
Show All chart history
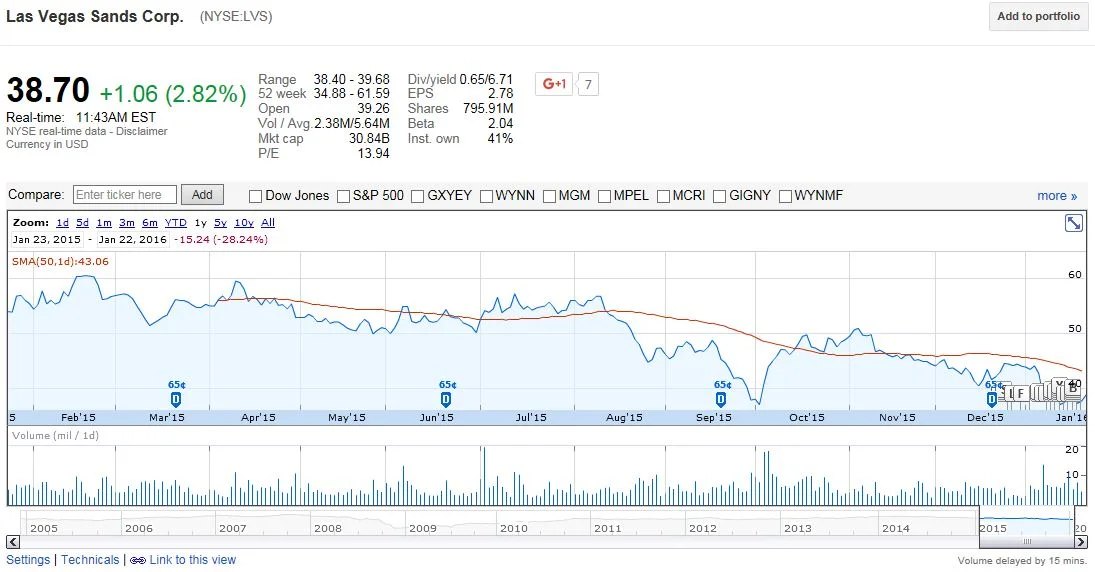268,223
